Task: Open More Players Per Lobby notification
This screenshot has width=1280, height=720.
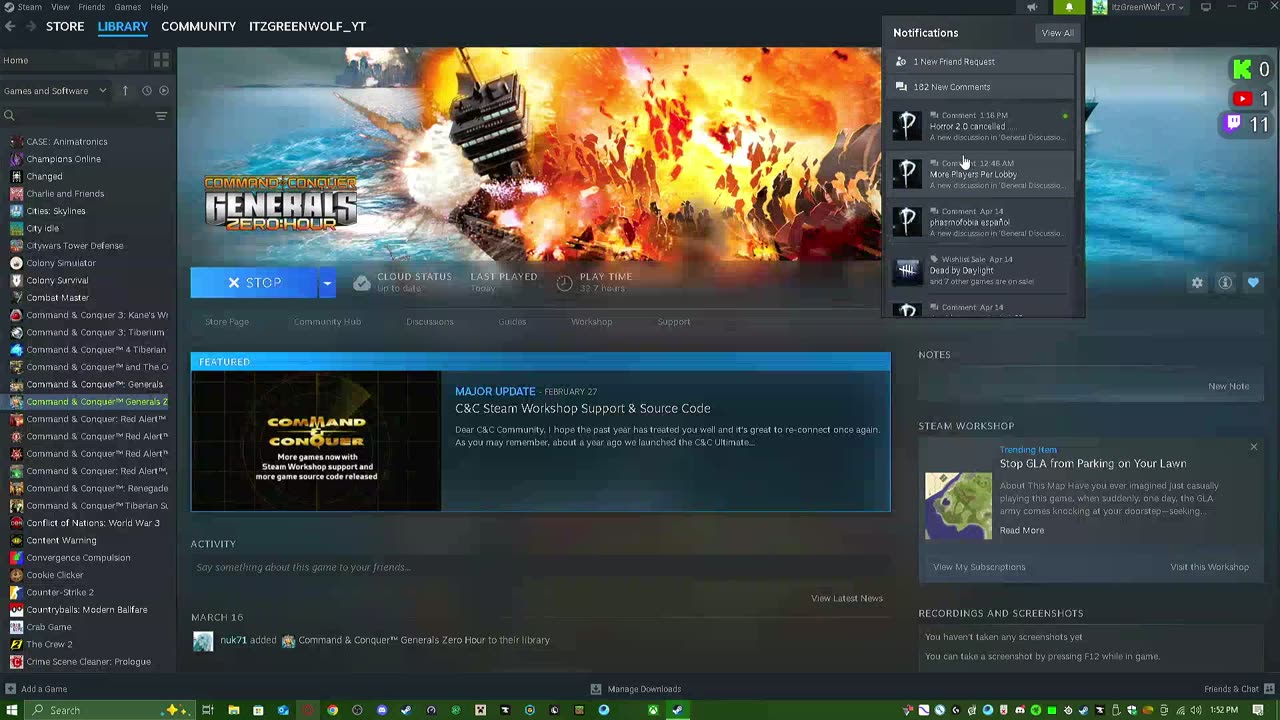Action: point(980,174)
